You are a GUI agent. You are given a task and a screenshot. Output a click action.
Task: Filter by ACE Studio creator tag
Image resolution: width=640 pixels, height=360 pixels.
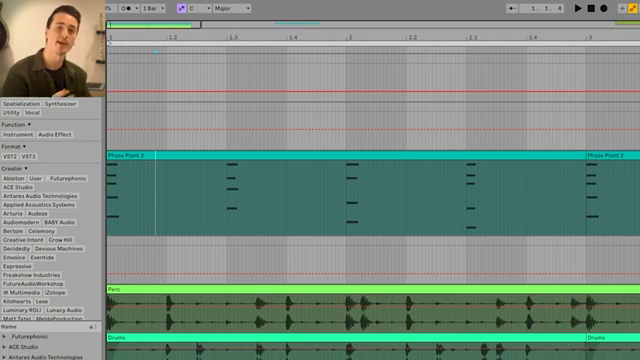[18, 187]
